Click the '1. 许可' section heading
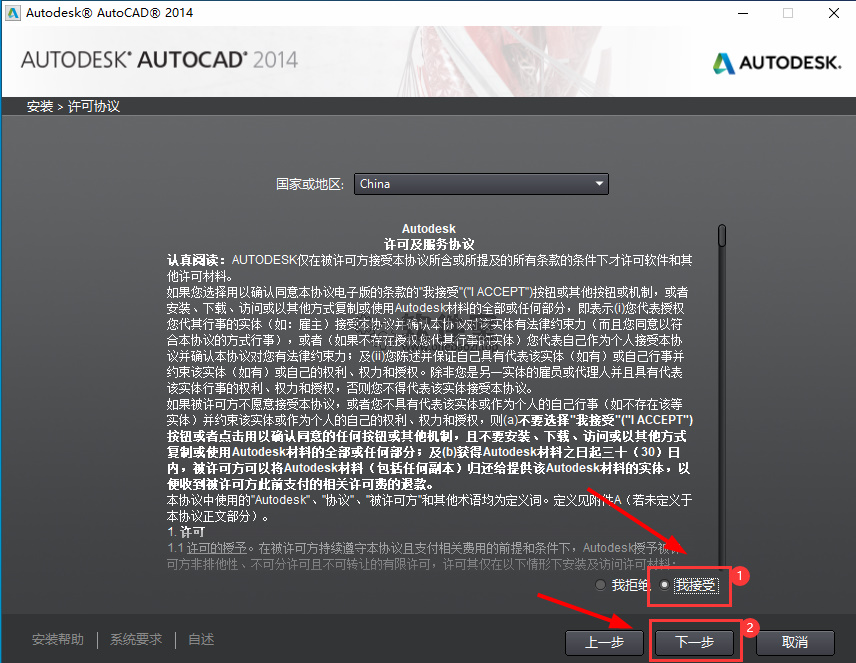 pyautogui.click(x=186, y=532)
